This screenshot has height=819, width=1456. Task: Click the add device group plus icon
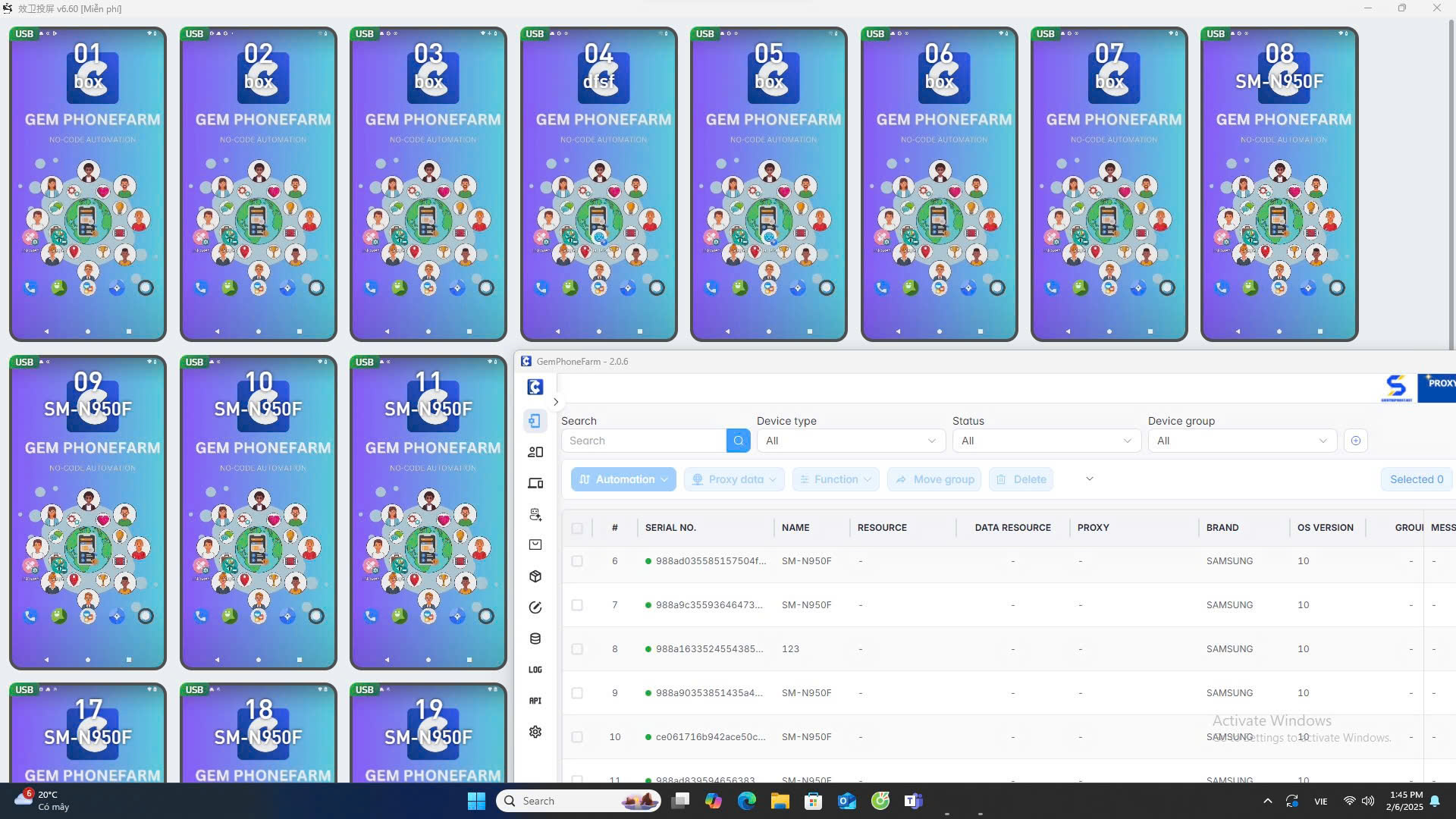click(1355, 441)
